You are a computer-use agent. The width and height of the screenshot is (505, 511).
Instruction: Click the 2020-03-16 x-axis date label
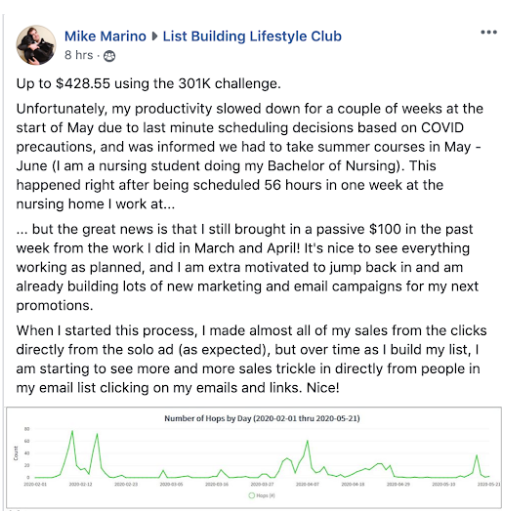[x=217, y=484]
